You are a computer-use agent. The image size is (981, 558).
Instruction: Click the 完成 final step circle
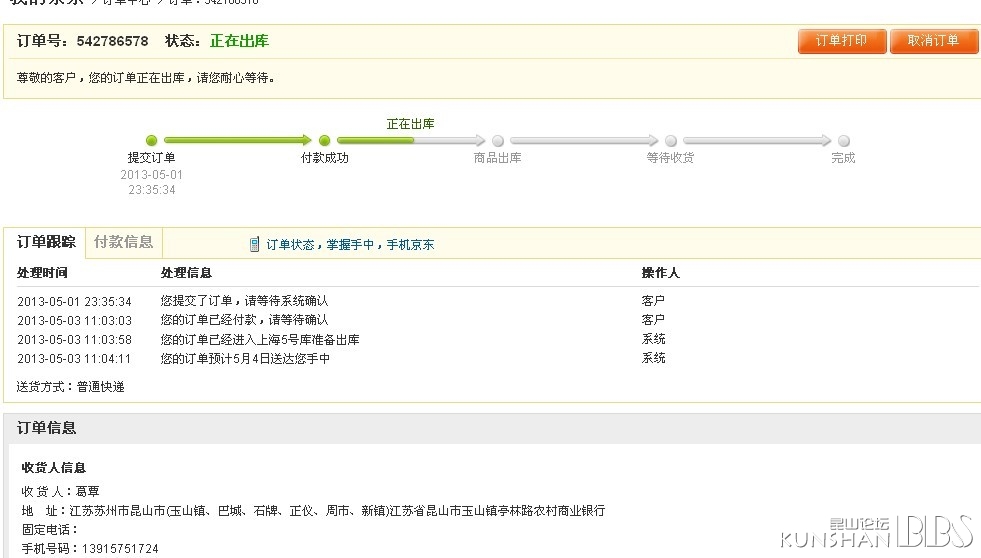[x=844, y=141]
